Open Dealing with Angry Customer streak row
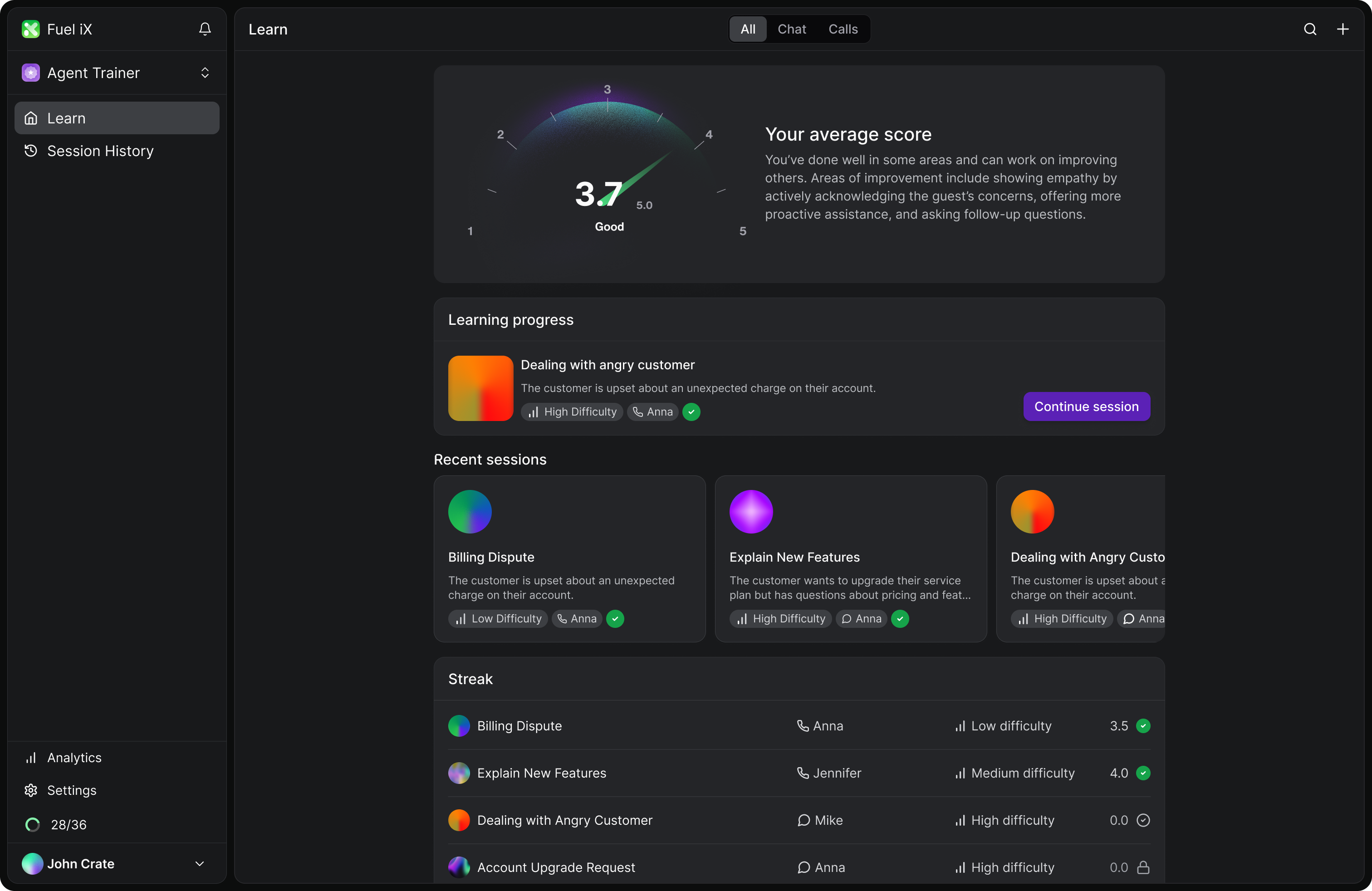The image size is (1372, 891). 799,820
